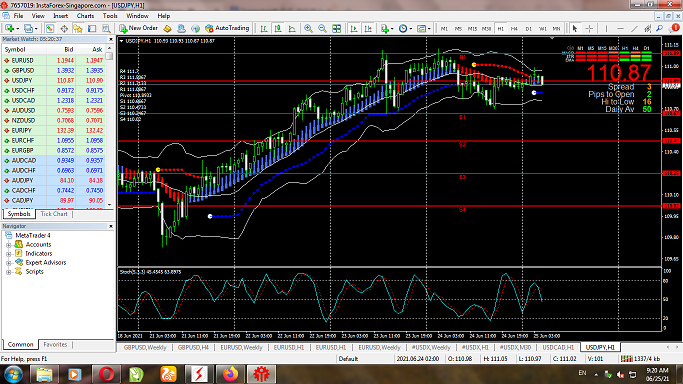This screenshot has height=384, width=683.
Task: Open the Indicators dropdown arrow
Action: coord(392,29)
